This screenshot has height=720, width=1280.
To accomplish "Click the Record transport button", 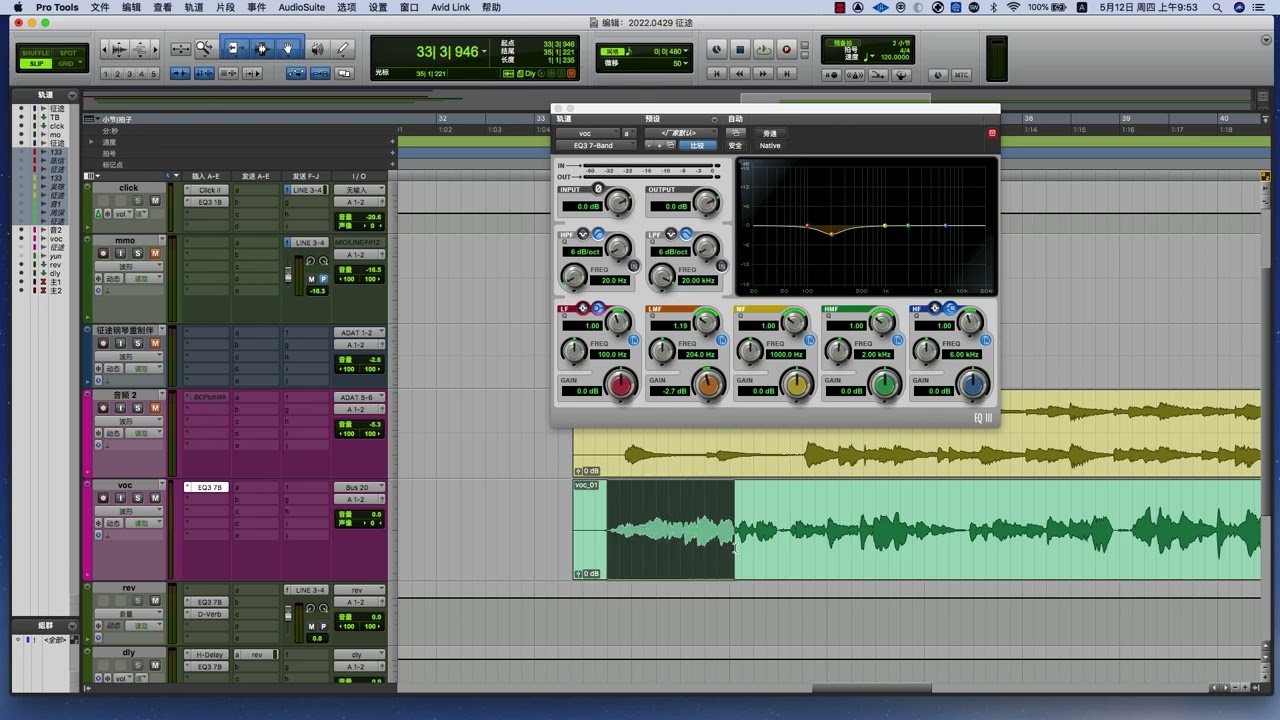I will (786, 49).
